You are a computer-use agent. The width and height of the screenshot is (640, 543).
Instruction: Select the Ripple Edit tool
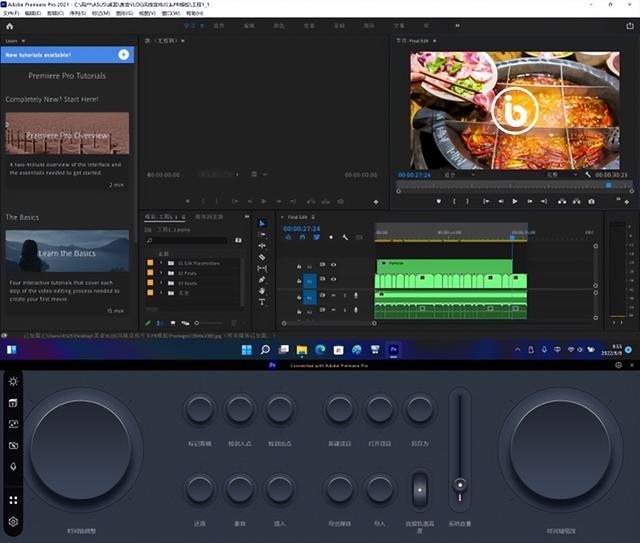[x=262, y=245]
